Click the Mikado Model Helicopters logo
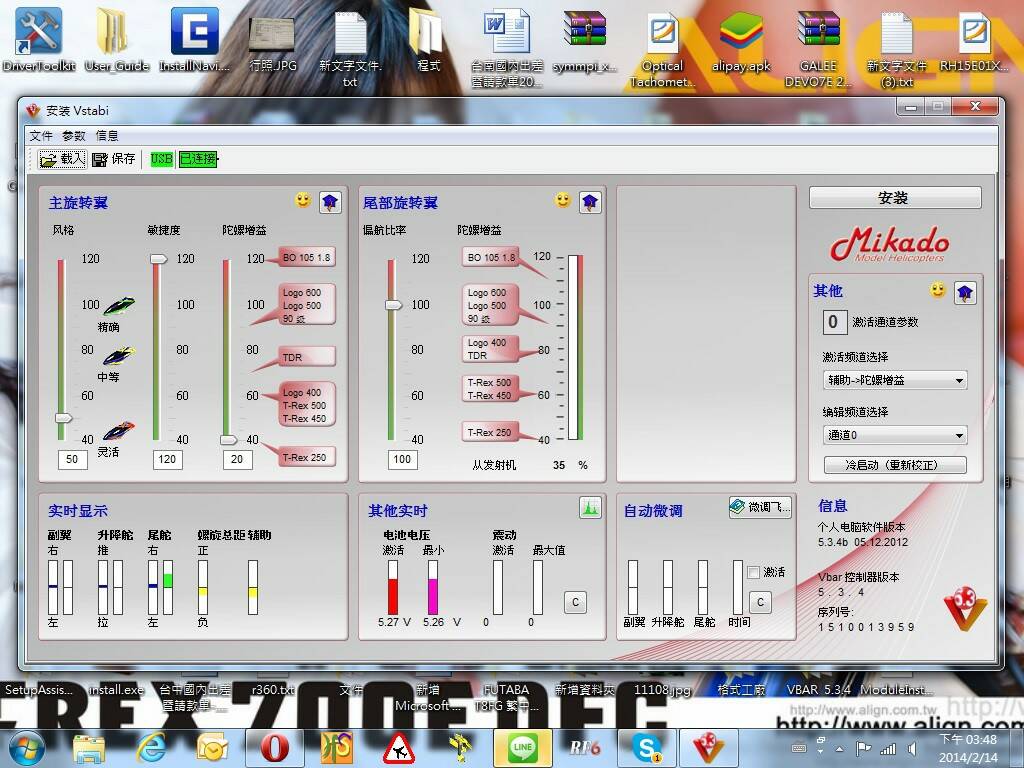Screen dimensions: 1024x768 tap(889, 244)
